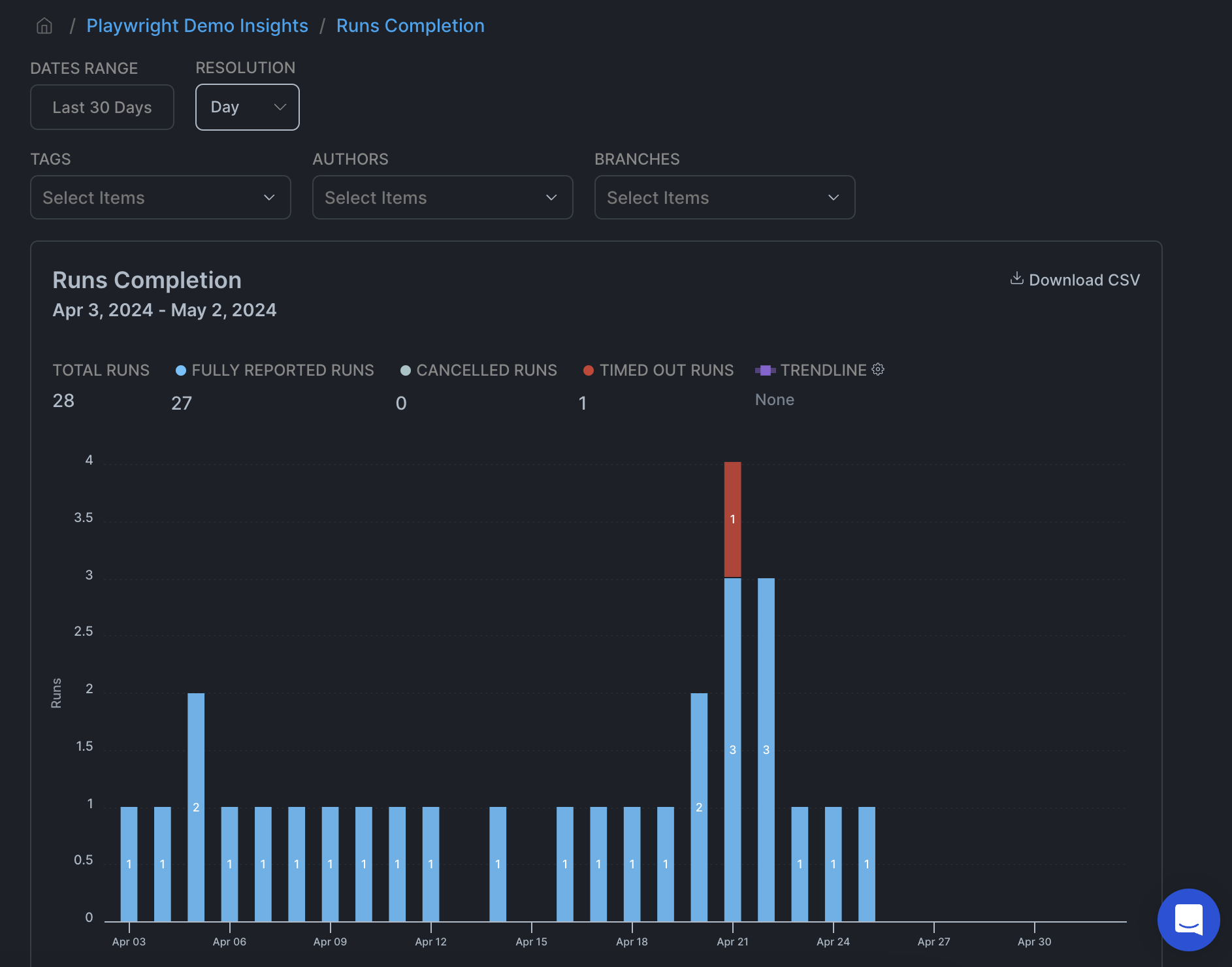This screenshot has width=1232, height=967.
Task: Click the download icon next to Download CSV
Action: [x=1016, y=279]
